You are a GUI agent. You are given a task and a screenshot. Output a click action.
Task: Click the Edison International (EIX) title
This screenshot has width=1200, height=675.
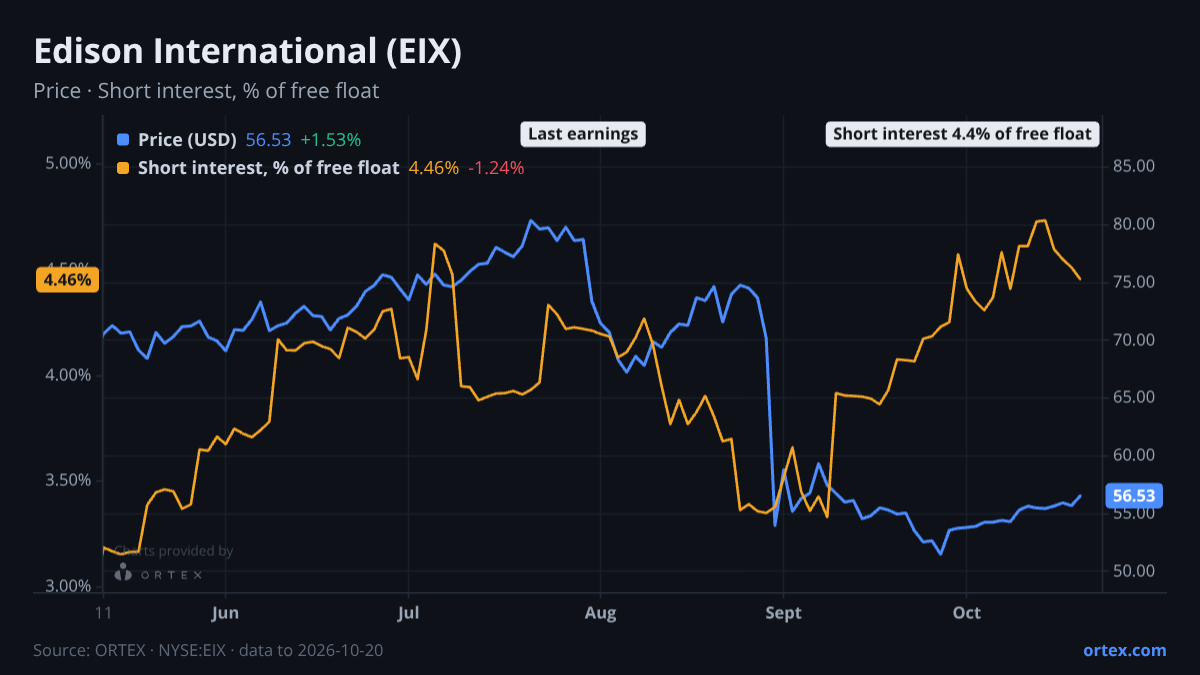point(247,52)
